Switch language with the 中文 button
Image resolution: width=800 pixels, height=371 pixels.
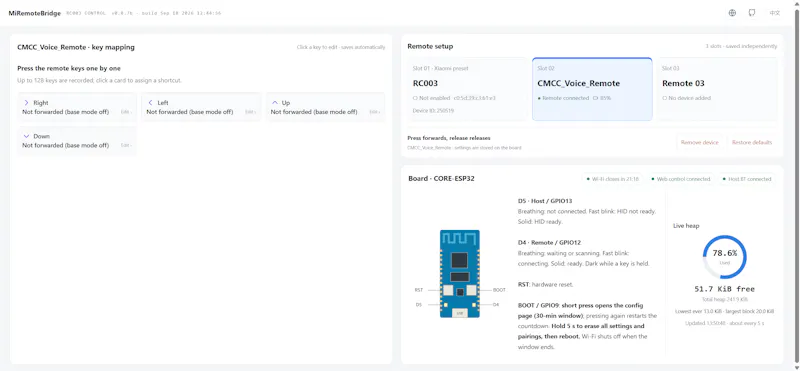click(774, 13)
